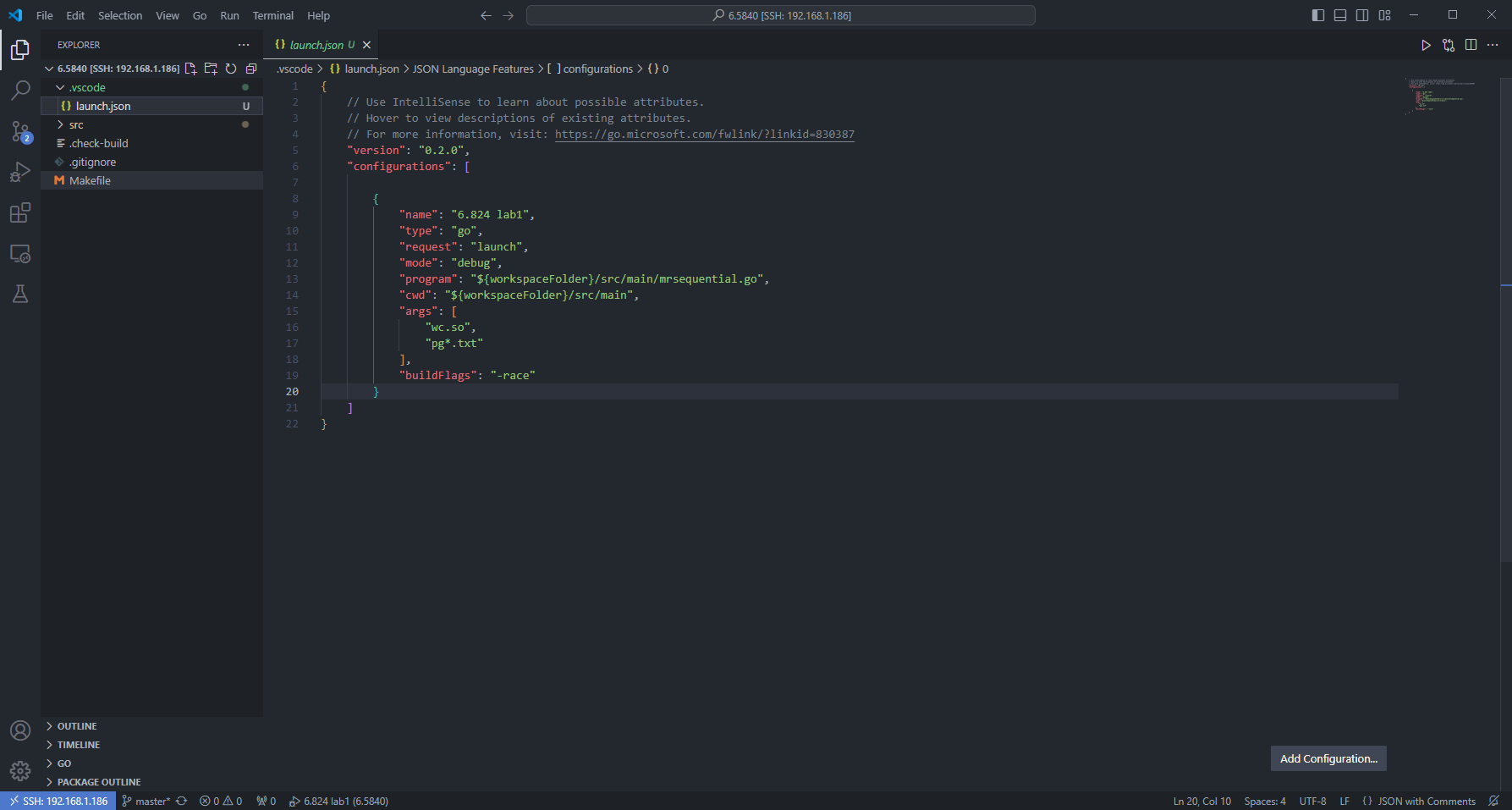Image resolution: width=1512 pixels, height=810 pixels.
Task: Toggle the bottom panel visibility
Action: pyautogui.click(x=1340, y=15)
